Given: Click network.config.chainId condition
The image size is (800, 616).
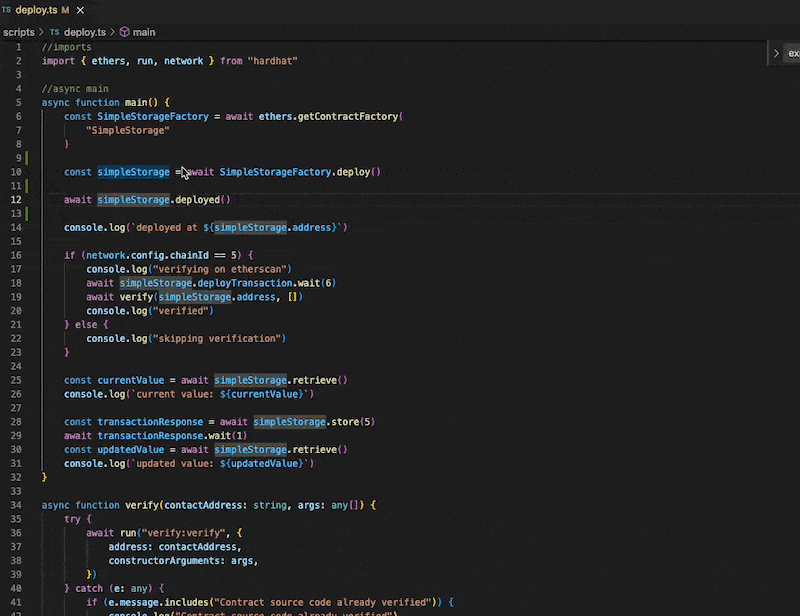Looking at the screenshot, I should 147,255.
